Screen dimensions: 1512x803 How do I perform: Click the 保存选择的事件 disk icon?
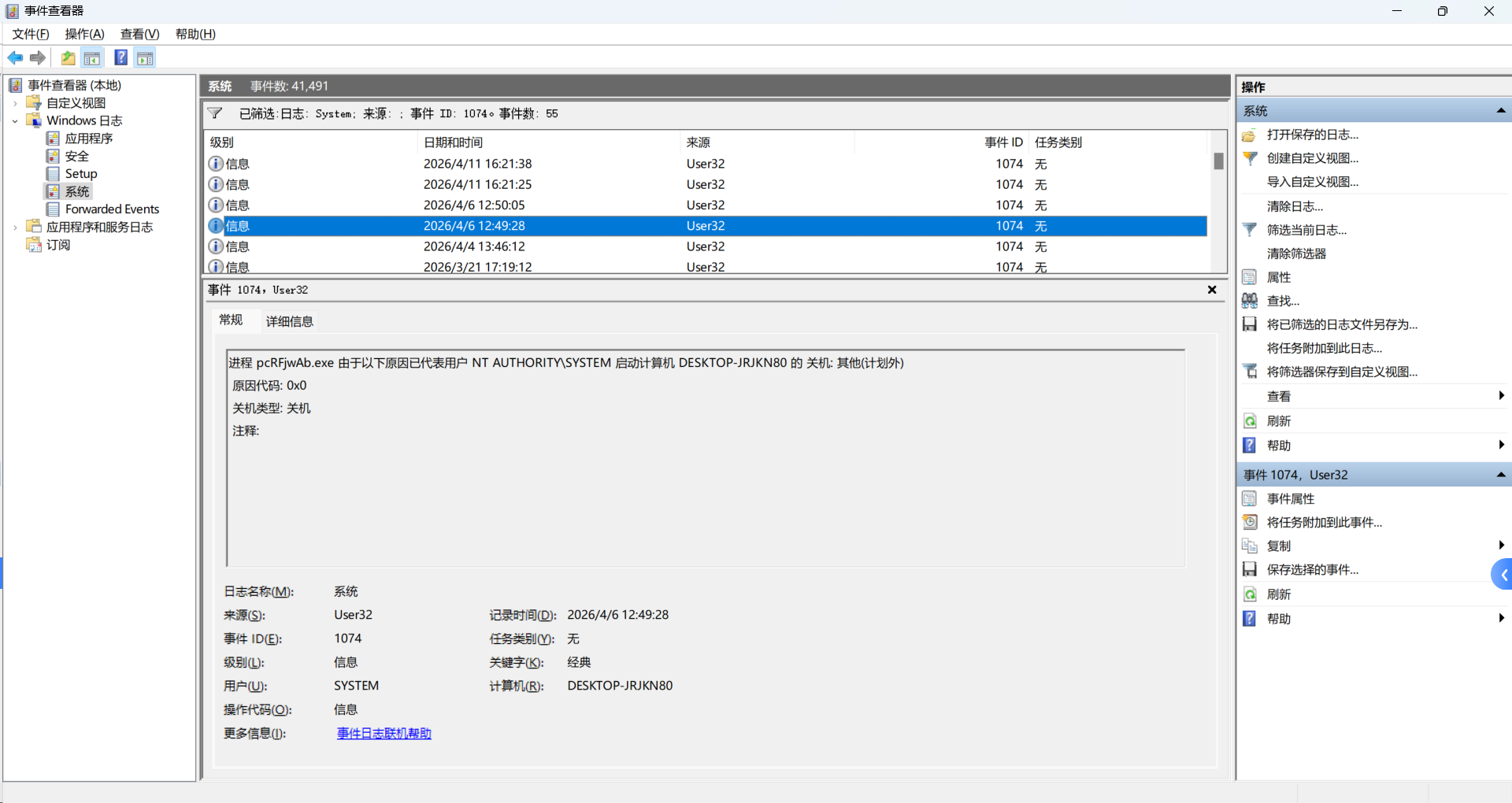1249,569
